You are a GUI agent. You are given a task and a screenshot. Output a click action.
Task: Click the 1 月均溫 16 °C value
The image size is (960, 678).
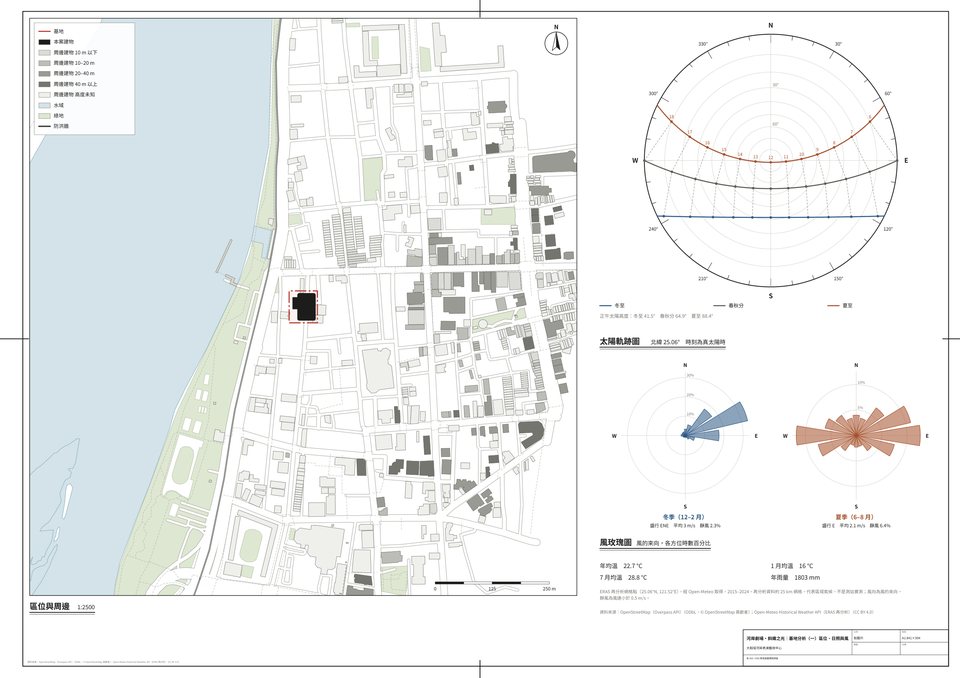click(792, 566)
